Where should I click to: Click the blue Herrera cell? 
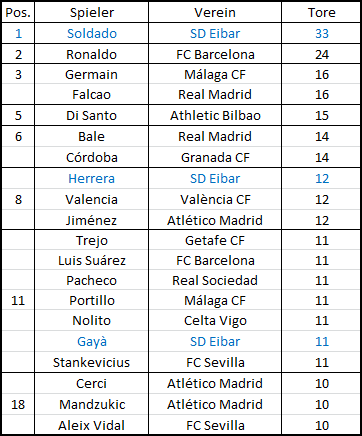click(91, 178)
